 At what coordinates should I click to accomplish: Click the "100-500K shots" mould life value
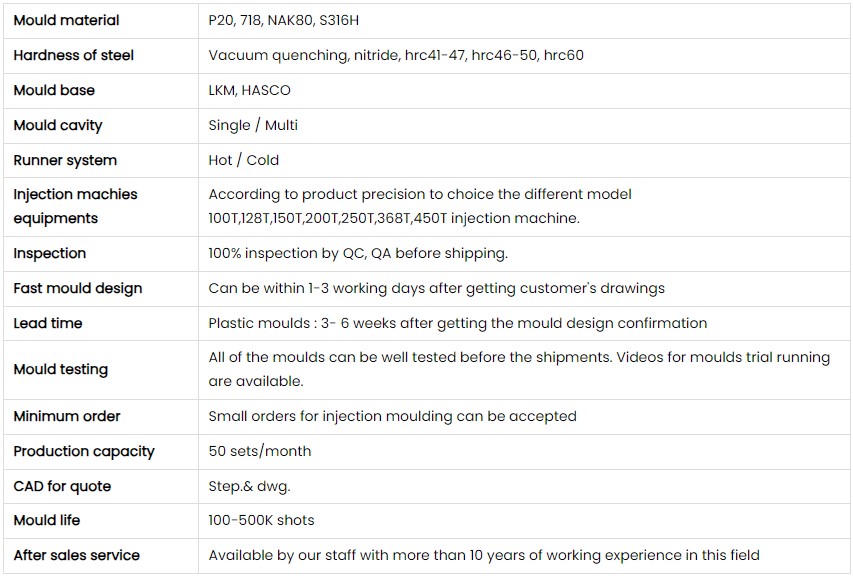point(261,520)
